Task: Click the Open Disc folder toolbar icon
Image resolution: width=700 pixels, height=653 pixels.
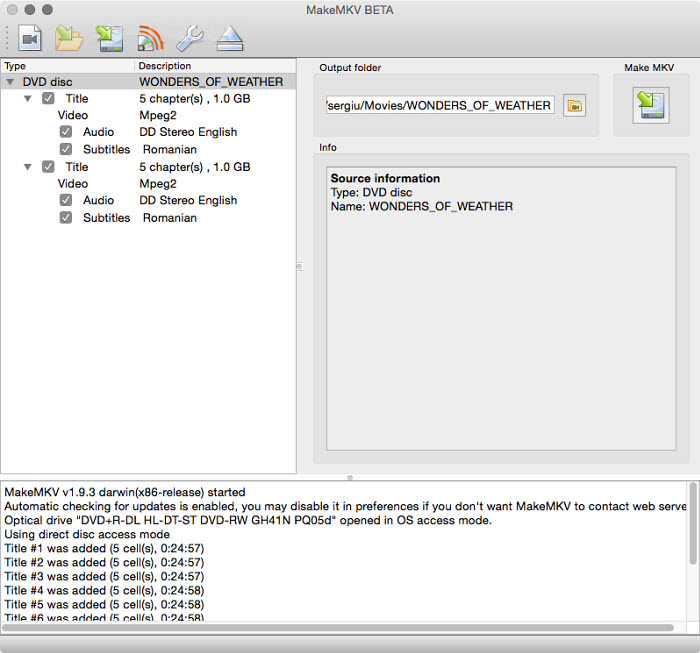Action: pyautogui.click(x=69, y=38)
